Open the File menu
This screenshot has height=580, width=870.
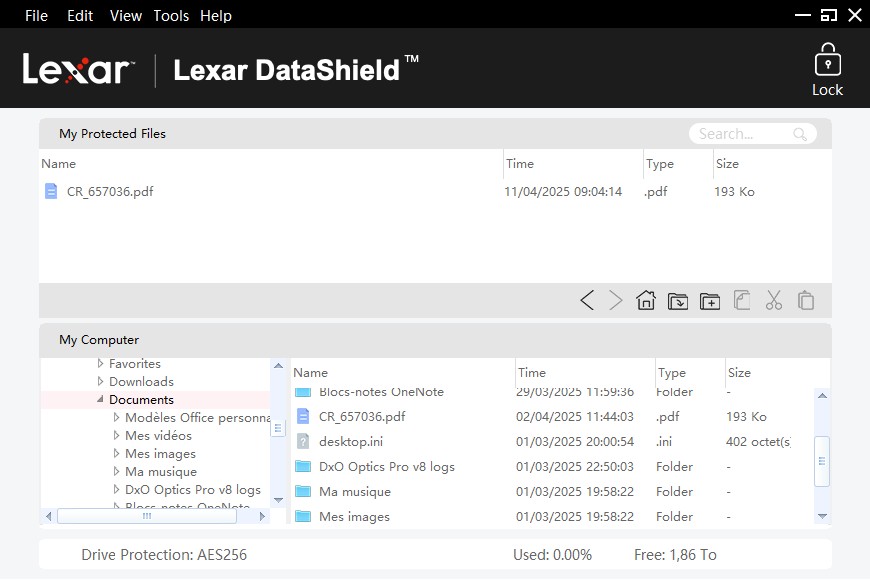37,16
